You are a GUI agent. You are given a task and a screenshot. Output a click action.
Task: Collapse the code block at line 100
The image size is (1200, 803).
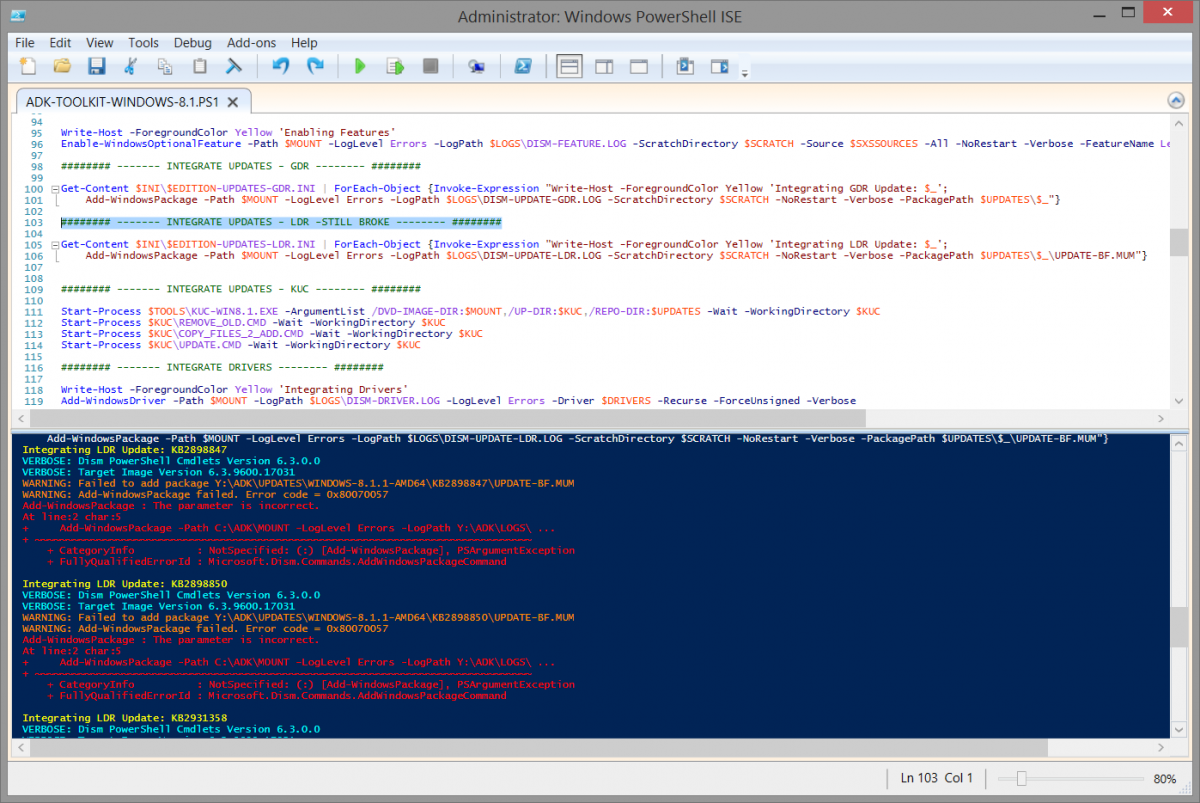53,189
